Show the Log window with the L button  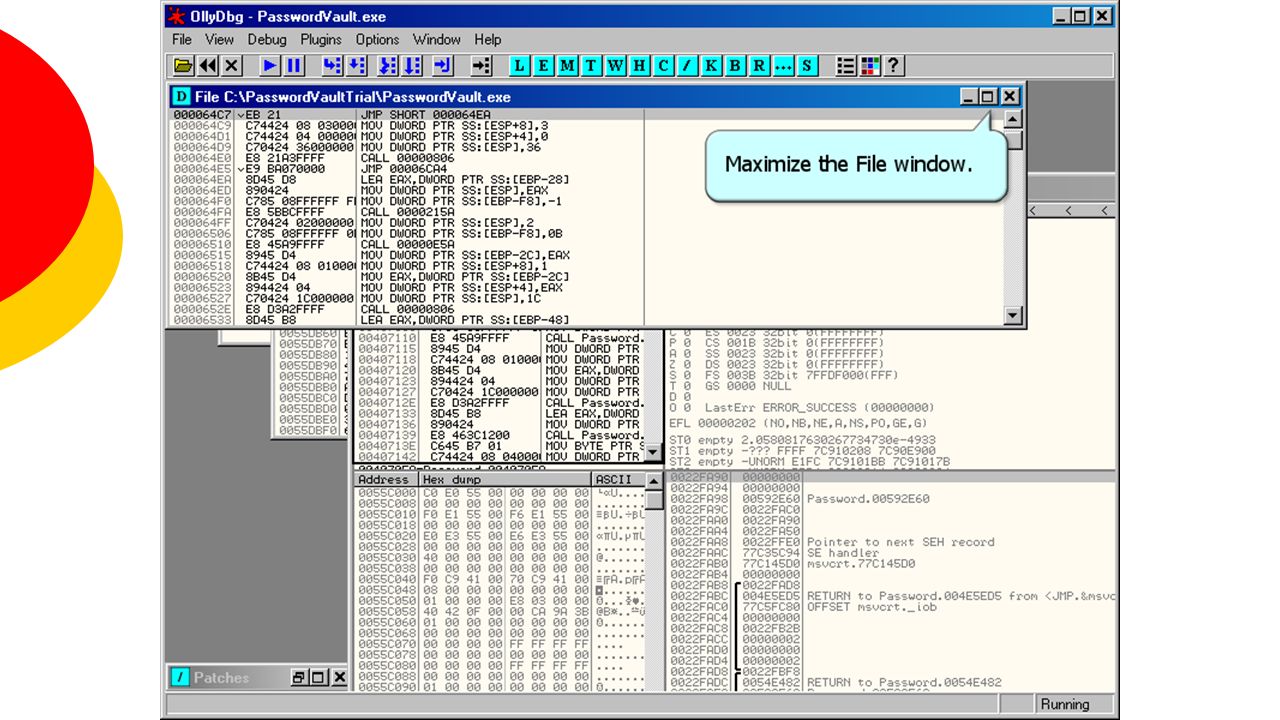[x=519, y=65]
